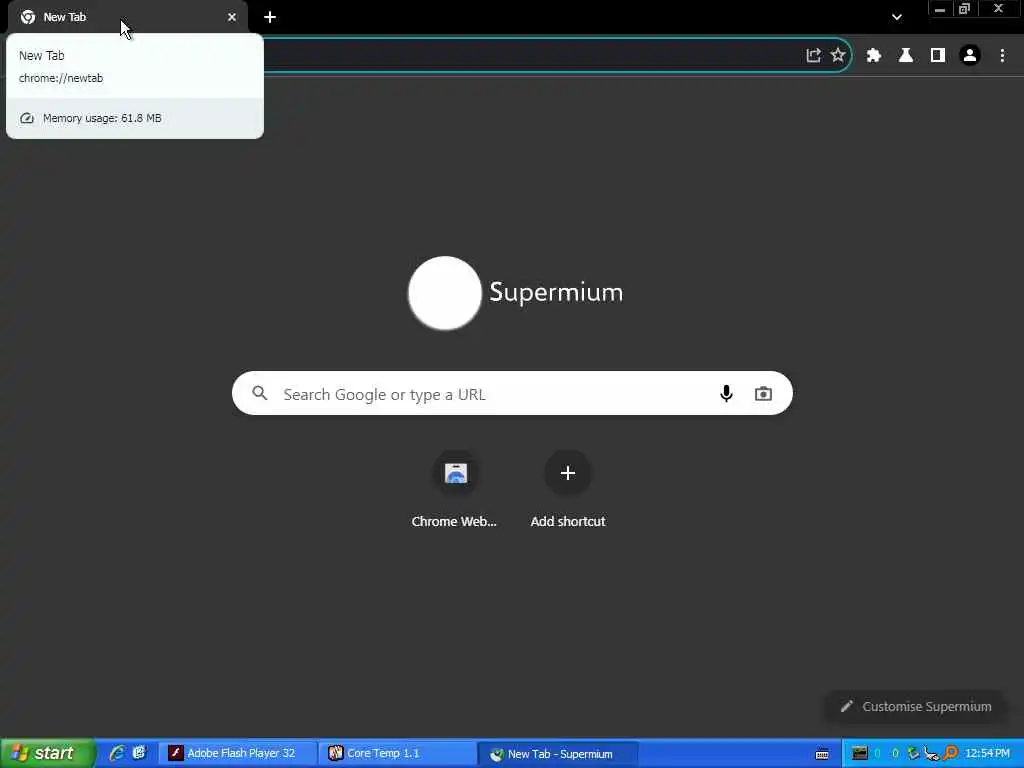
Task: Minimize the Supermium window
Action: coord(940,9)
